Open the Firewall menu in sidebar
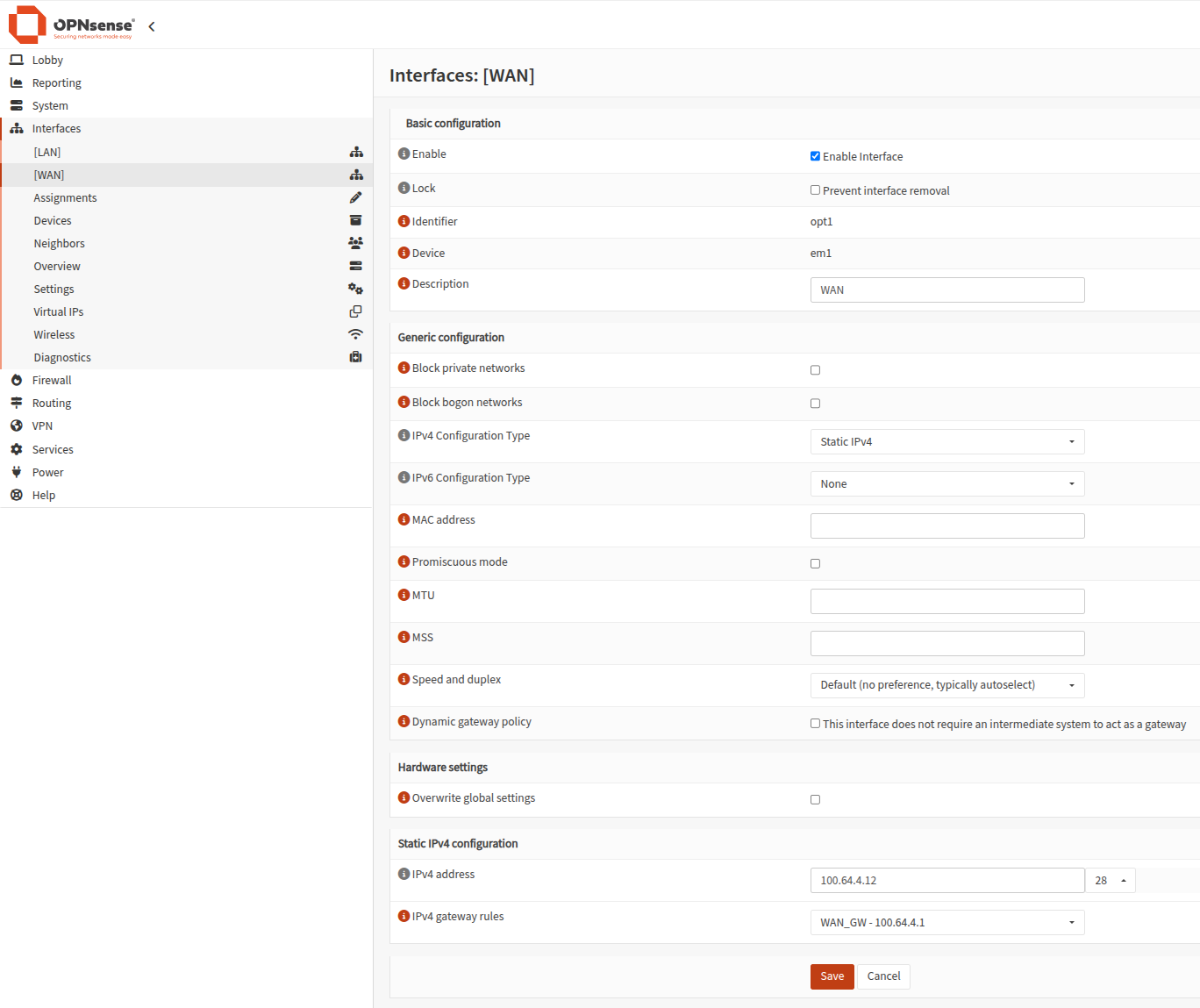 coord(52,380)
